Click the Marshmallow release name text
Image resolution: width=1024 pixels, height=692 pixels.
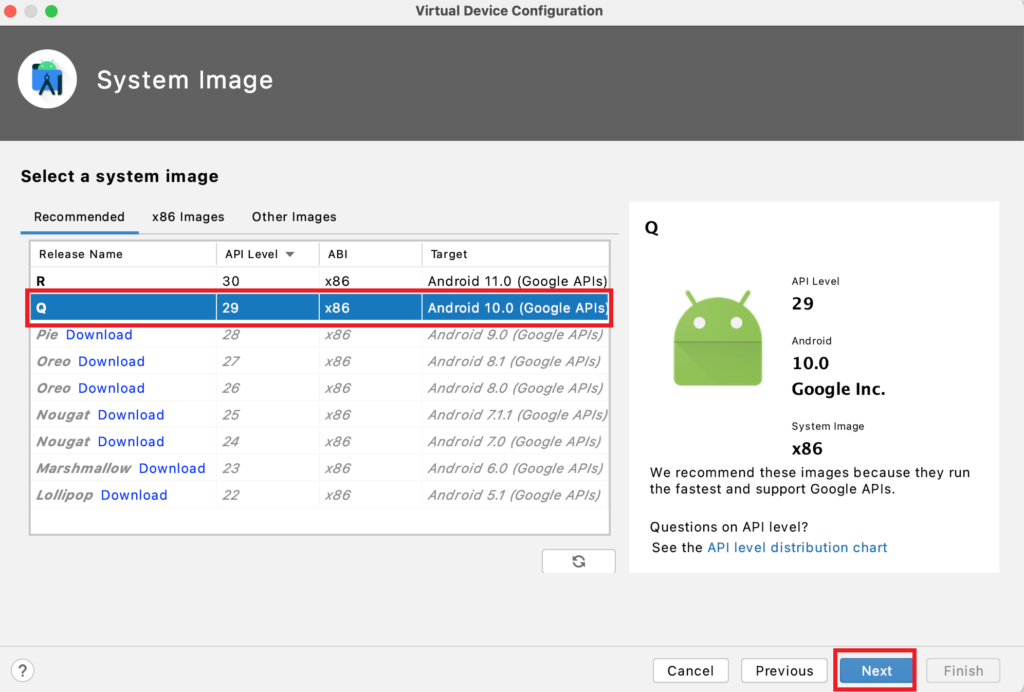tap(84, 469)
